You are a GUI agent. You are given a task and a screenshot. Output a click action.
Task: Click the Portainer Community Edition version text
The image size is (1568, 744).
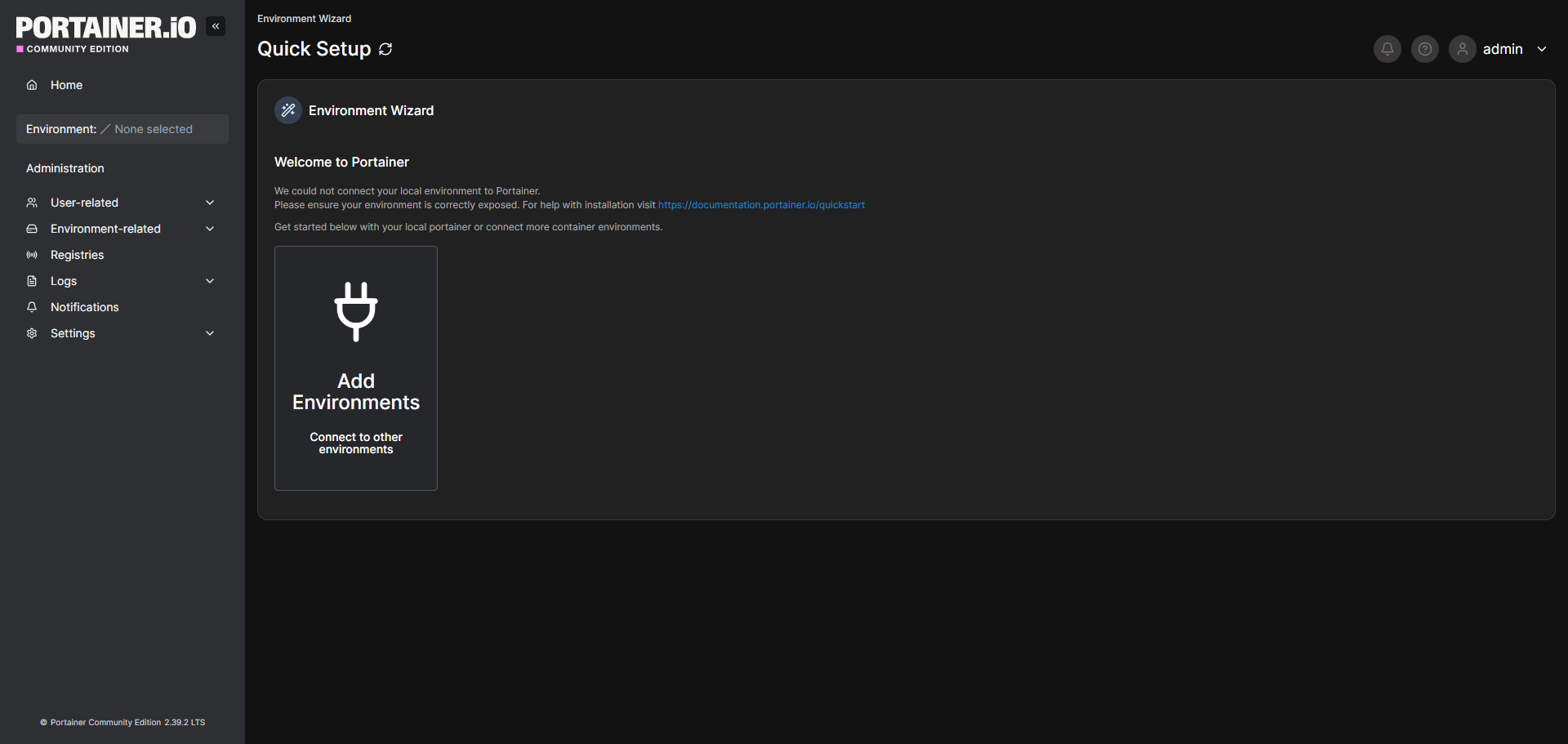coord(122,723)
